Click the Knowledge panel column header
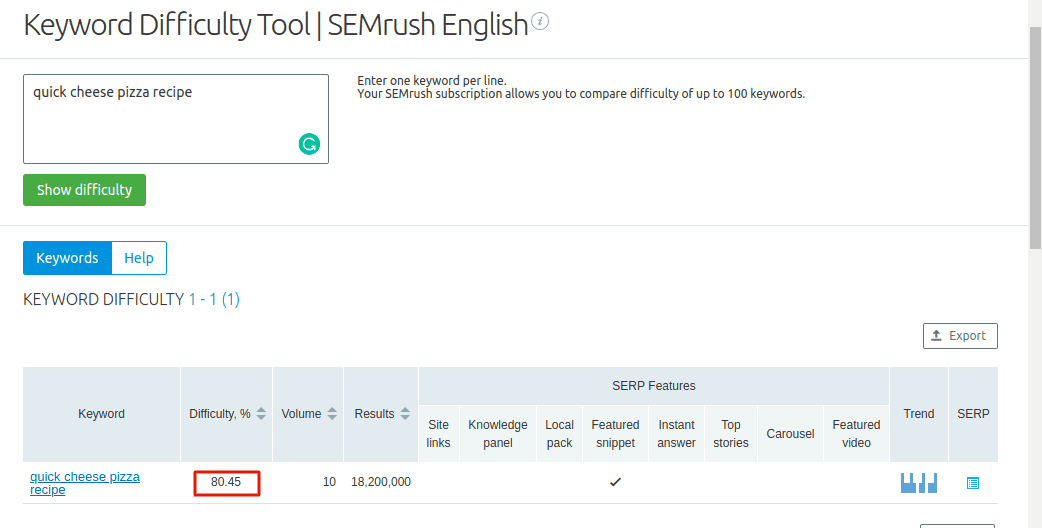This screenshot has height=528, width=1042. click(x=498, y=434)
